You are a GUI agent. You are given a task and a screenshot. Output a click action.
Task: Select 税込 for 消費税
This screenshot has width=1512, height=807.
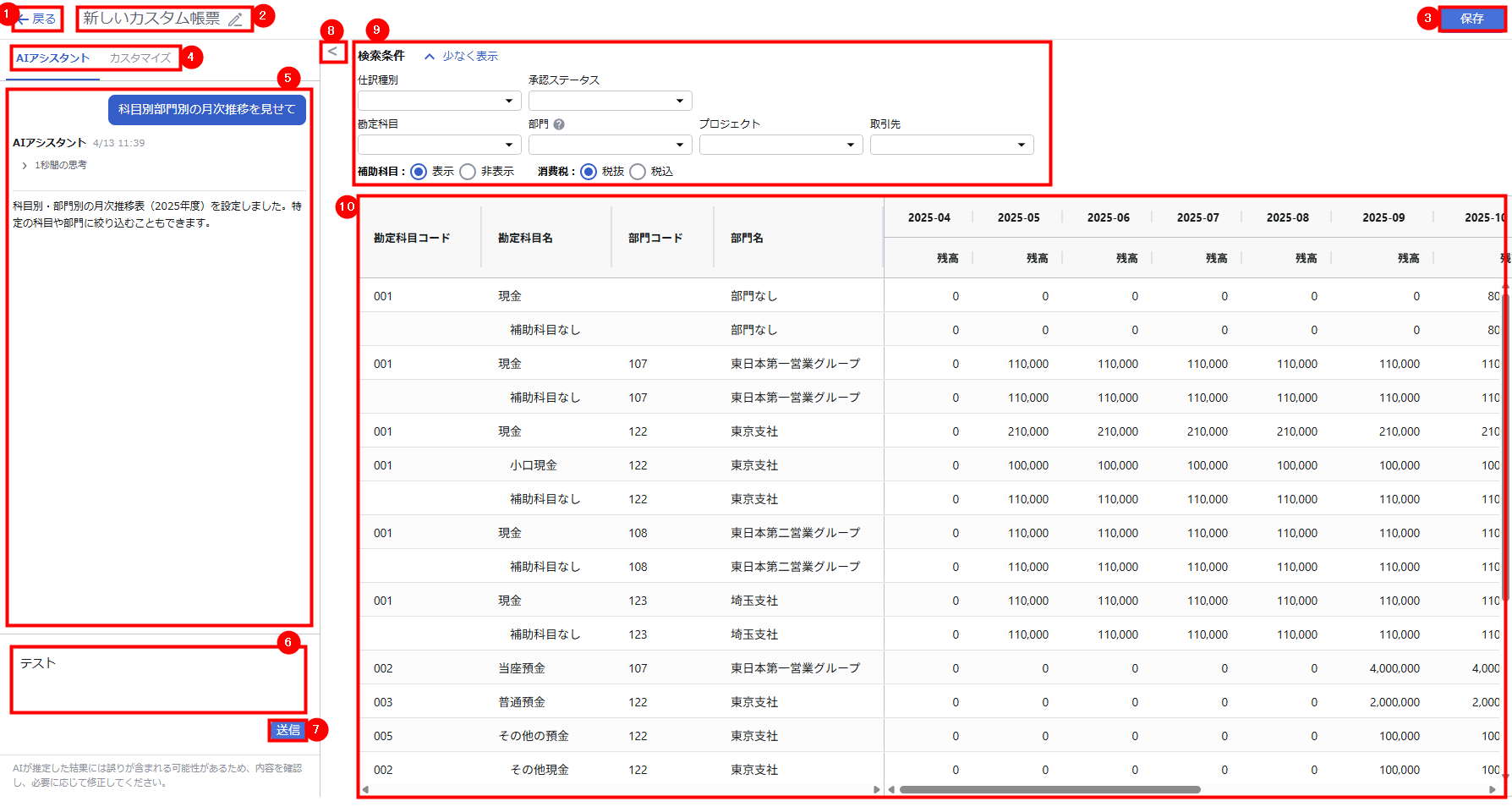pyautogui.click(x=638, y=172)
